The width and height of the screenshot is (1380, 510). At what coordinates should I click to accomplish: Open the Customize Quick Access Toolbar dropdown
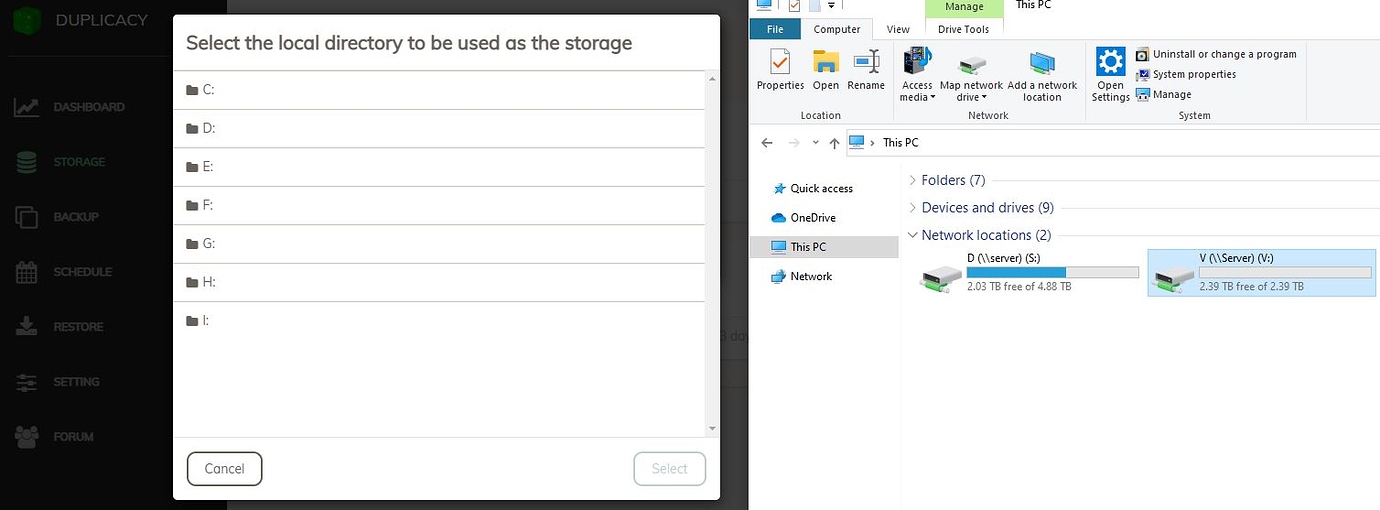click(x=832, y=6)
